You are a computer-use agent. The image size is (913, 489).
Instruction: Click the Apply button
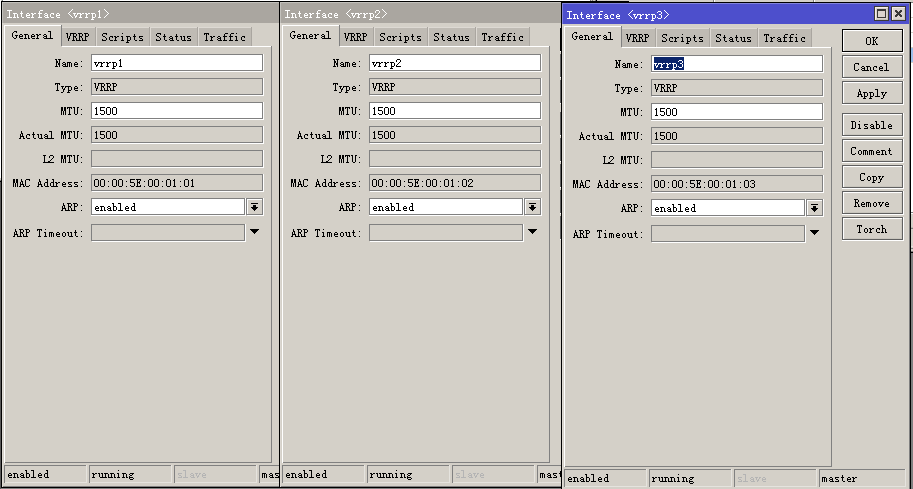872,93
